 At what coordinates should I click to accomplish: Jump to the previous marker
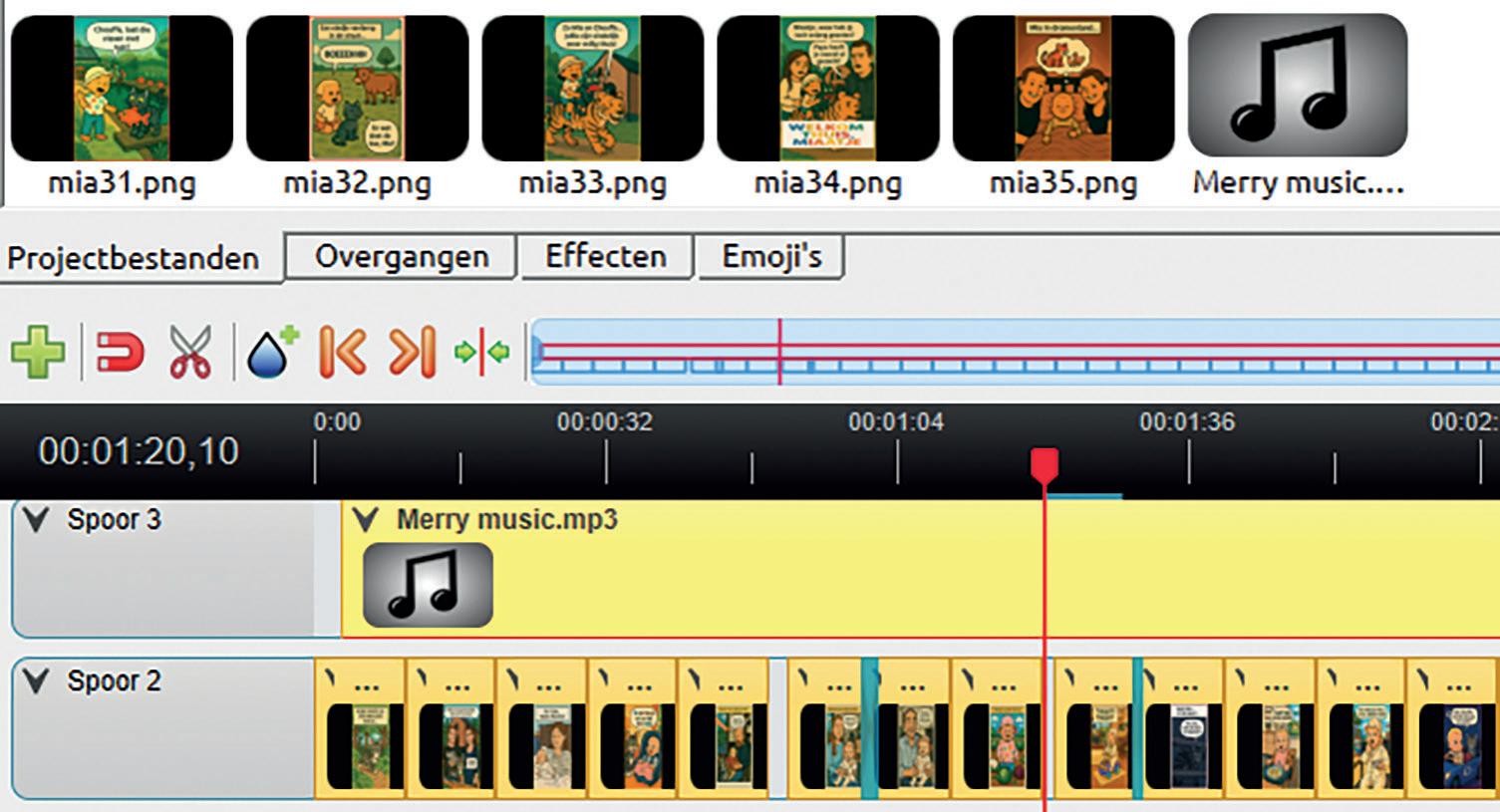click(342, 353)
